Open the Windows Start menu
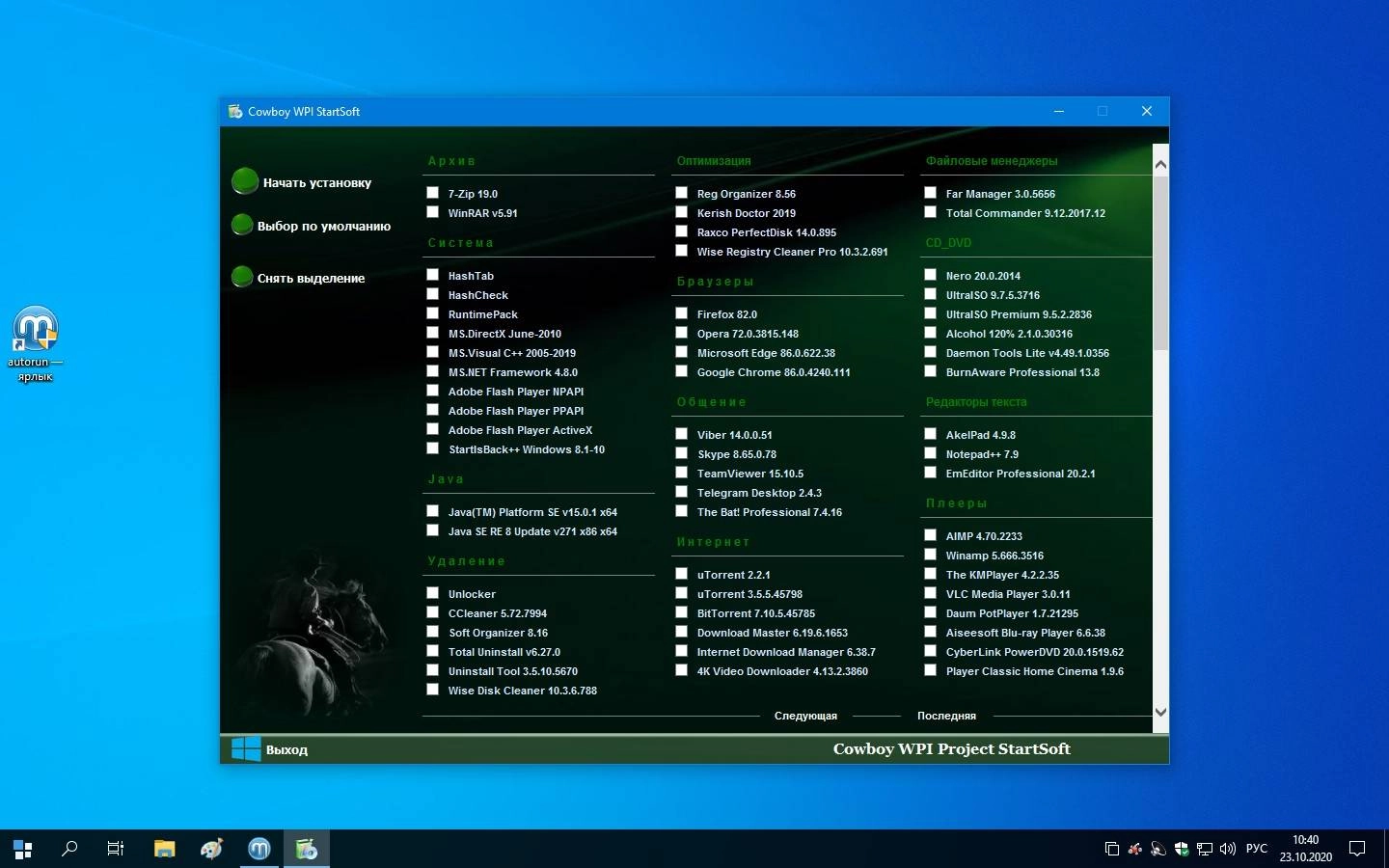Viewport: 1389px width, 868px height. 23,849
